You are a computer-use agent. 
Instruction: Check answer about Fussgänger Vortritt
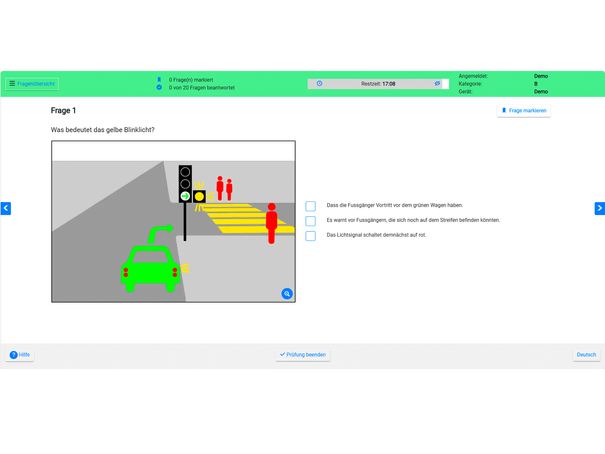point(311,206)
